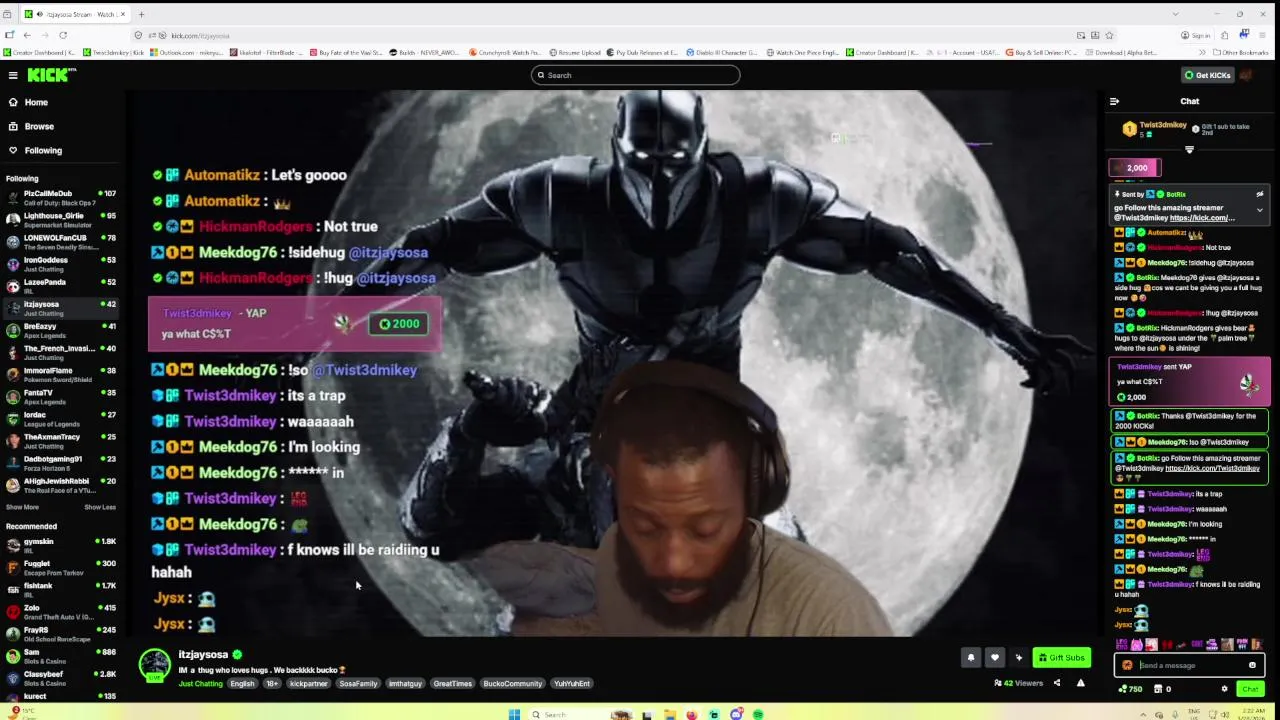Click the Just Chatting category link
Viewport: 1280px width, 720px height.
click(x=200, y=684)
